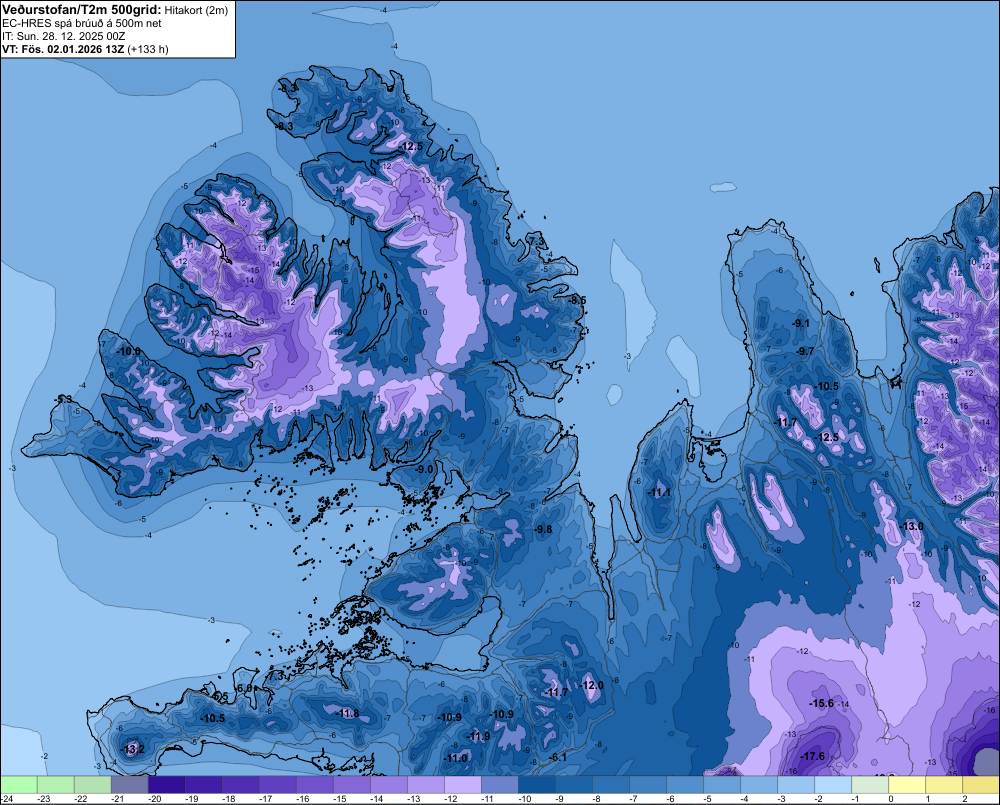Screen dimensions: 1000x805
Task: Click the legend color swatch for -18
Action: point(240,785)
